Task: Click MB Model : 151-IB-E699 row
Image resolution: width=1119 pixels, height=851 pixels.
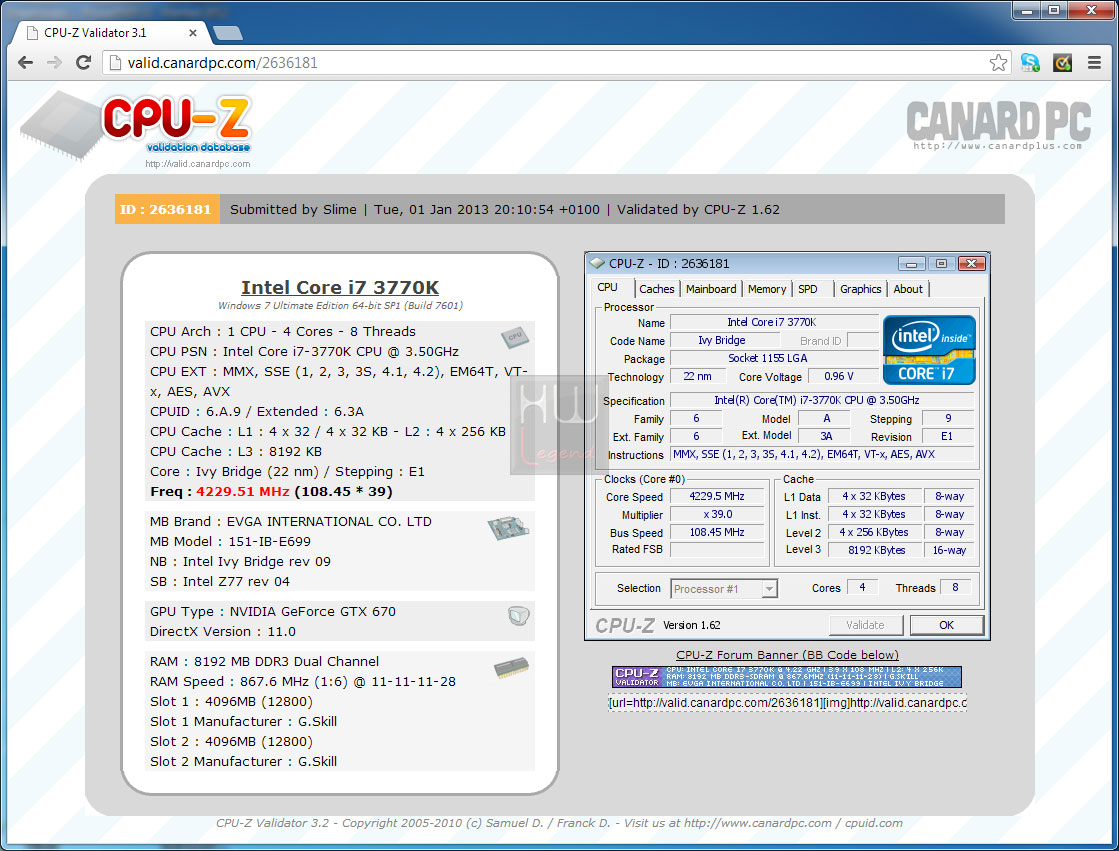Action: (x=231, y=542)
